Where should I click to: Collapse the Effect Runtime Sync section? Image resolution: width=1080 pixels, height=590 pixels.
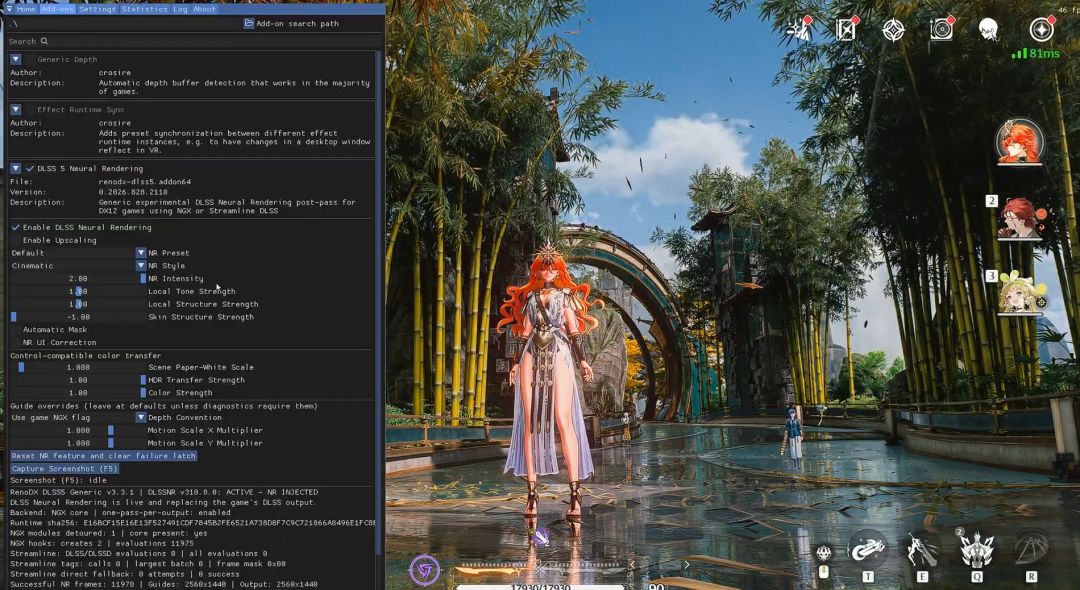click(x=15, y=110)
